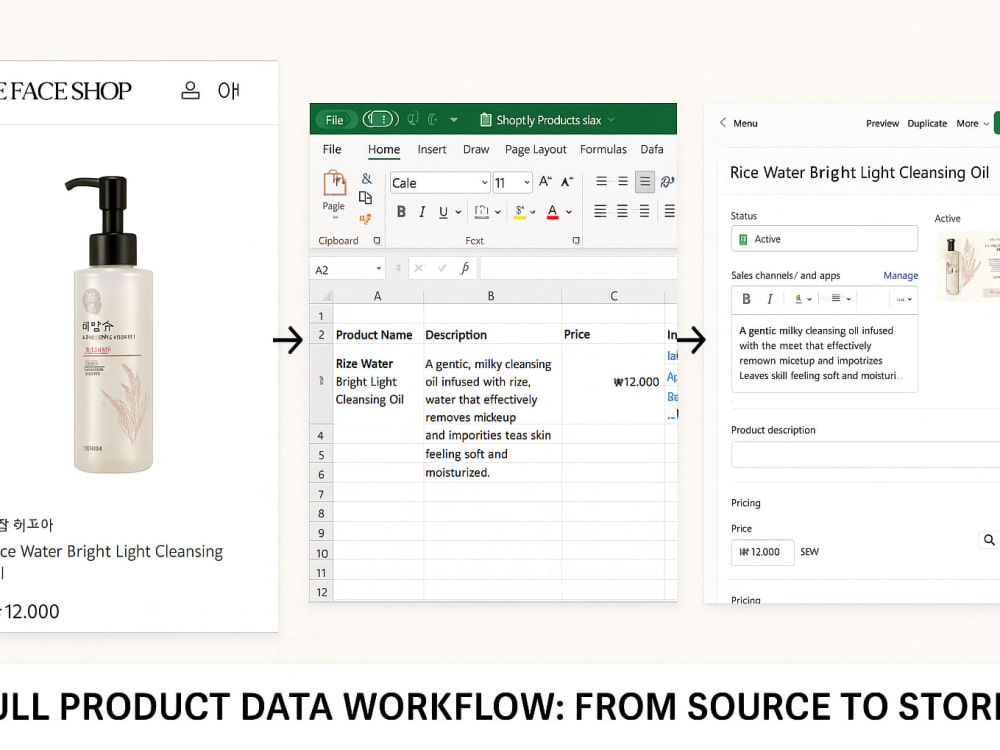Image resolution: width=1000 pixels, height=750 pixels.
Task: Click the green File button in Excel title bar
Action: tap(334, 119)
